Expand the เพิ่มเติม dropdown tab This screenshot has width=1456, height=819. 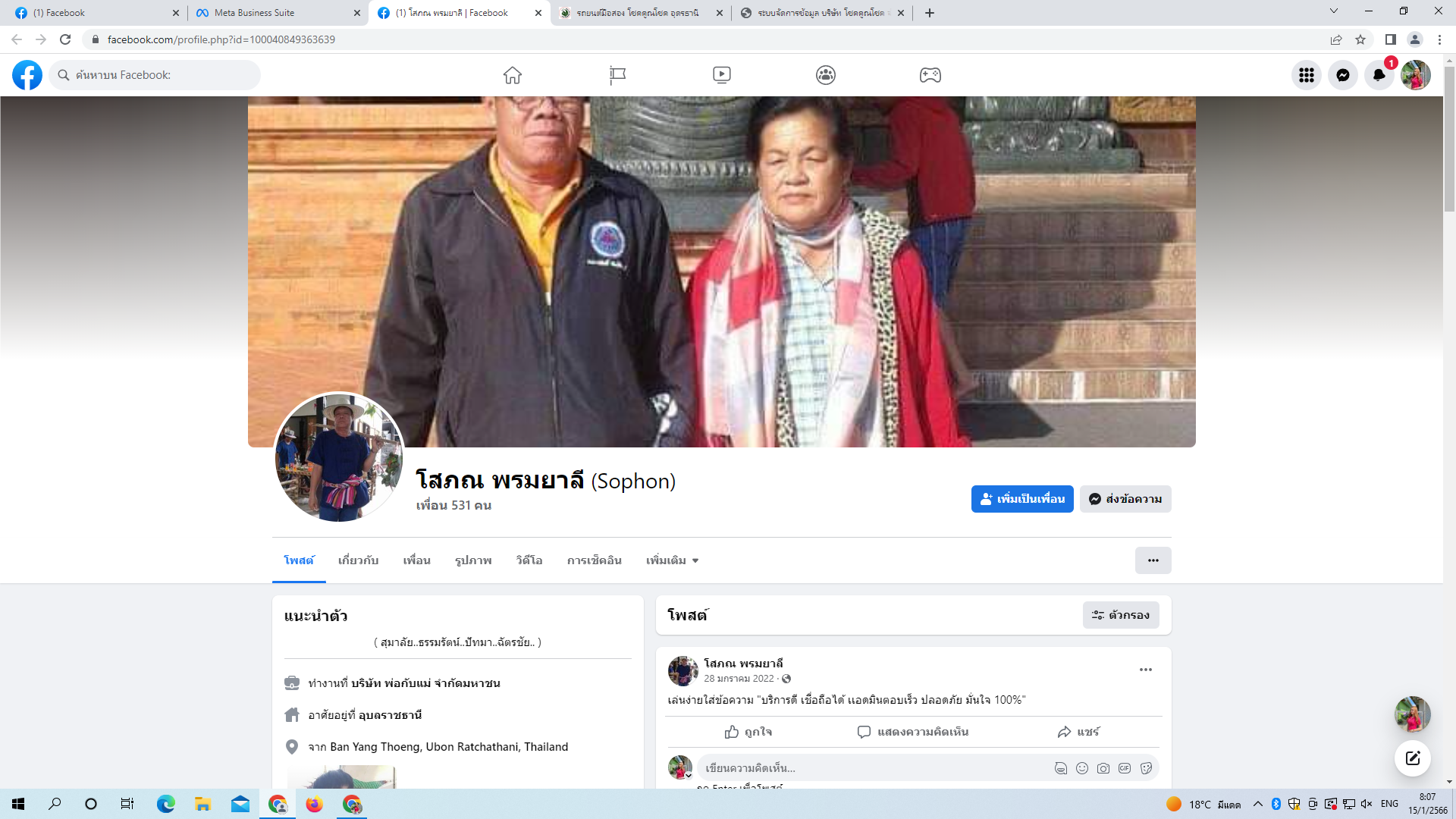tap(672, 560)
